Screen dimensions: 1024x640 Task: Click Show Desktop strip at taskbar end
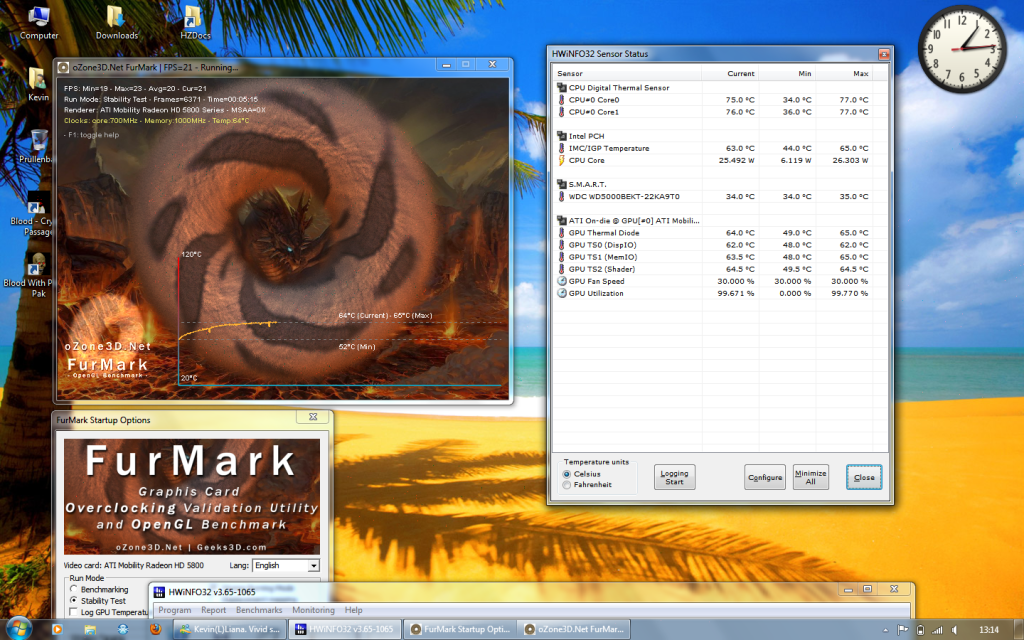pyautogui.click(x=1019, y=630)
